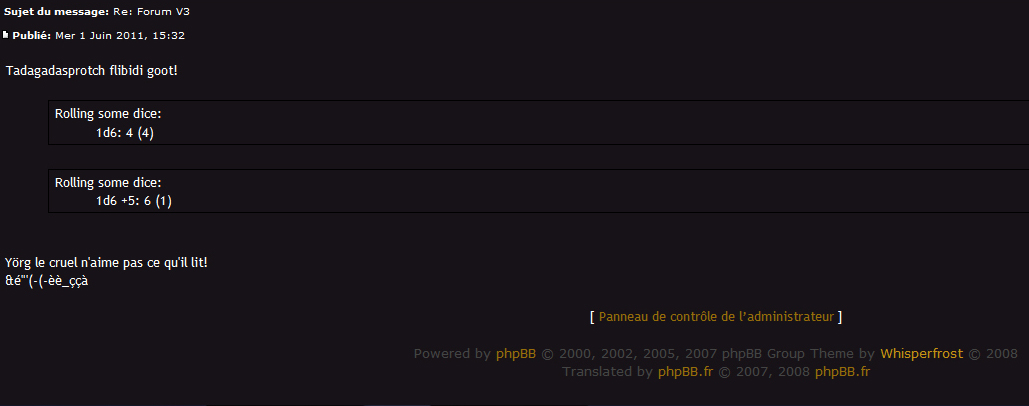
Task: Click the second Rolling some dice heading
Action: [x=108, y=183]
